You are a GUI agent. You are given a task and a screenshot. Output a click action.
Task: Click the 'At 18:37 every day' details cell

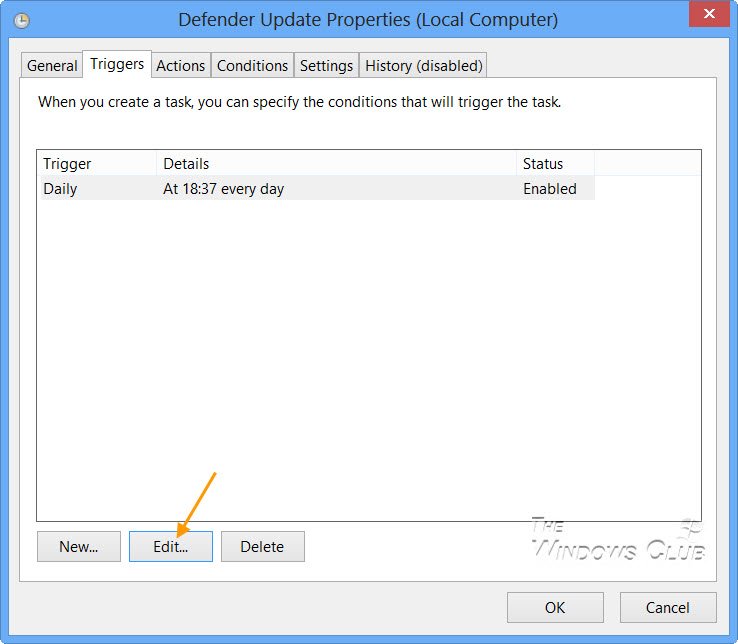(224, 189)
